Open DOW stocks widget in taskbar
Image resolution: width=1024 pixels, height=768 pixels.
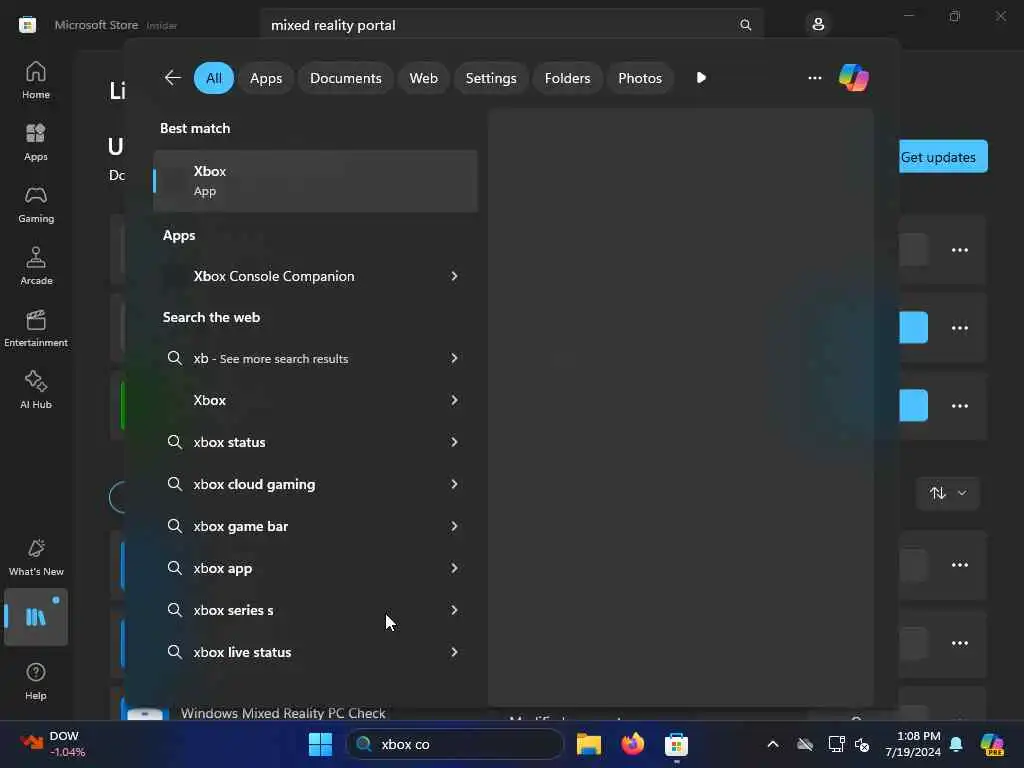52,744
